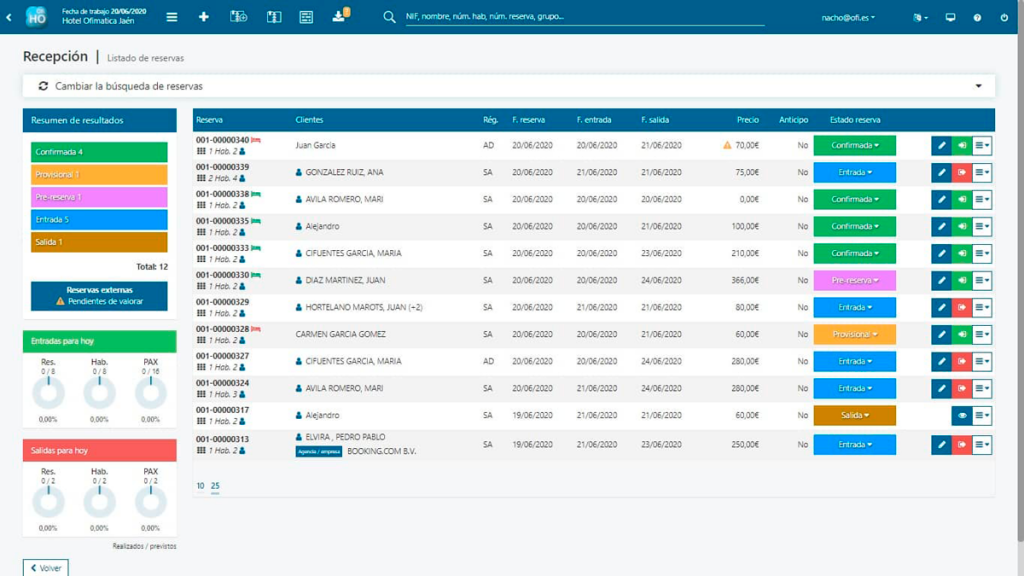Open the hamburger menu in top bar

[172, 17]
